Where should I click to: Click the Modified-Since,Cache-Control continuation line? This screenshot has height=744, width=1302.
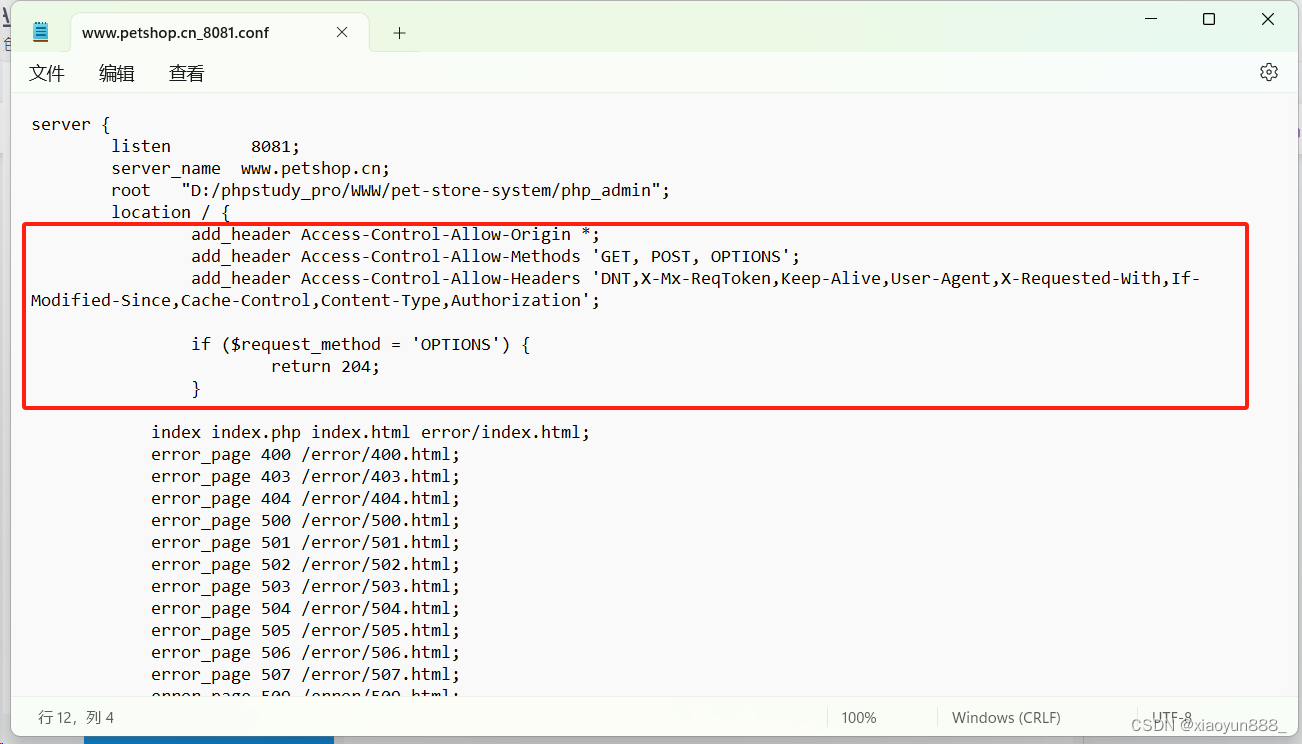point(315,300)
